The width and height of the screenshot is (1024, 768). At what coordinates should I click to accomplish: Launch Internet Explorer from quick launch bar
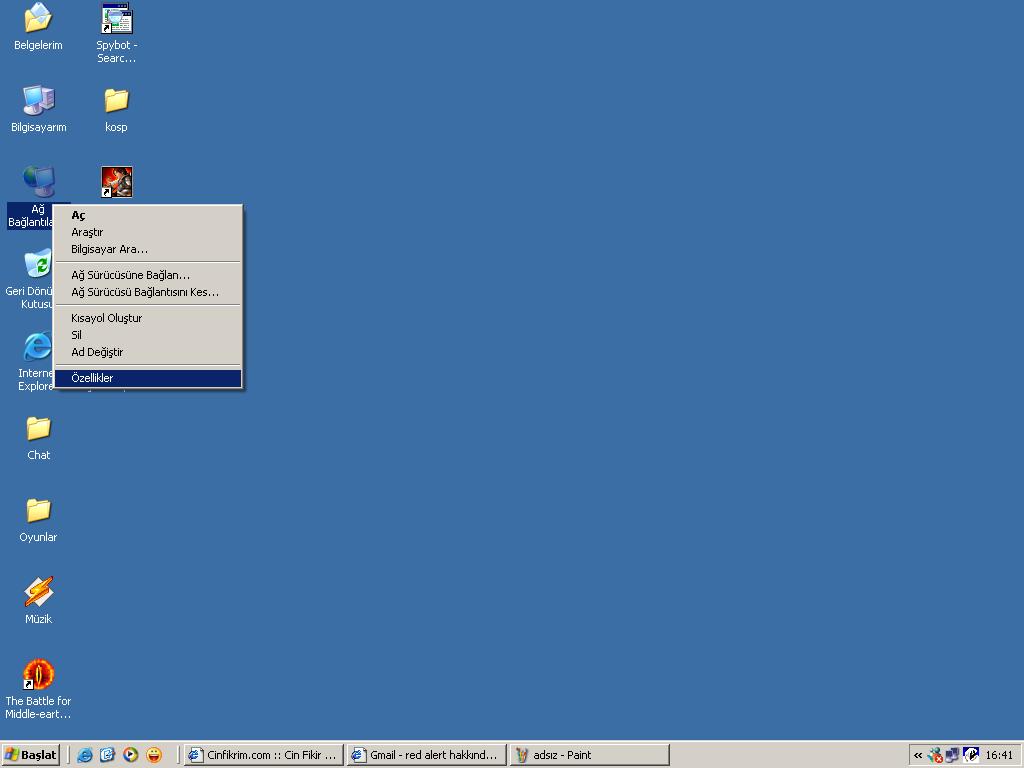pos(85,755)
